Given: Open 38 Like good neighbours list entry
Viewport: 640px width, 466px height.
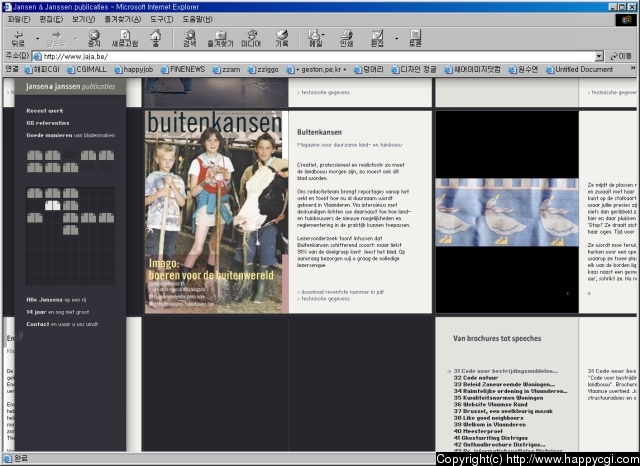Looking at the screenshot, I should tap(488, 418).
